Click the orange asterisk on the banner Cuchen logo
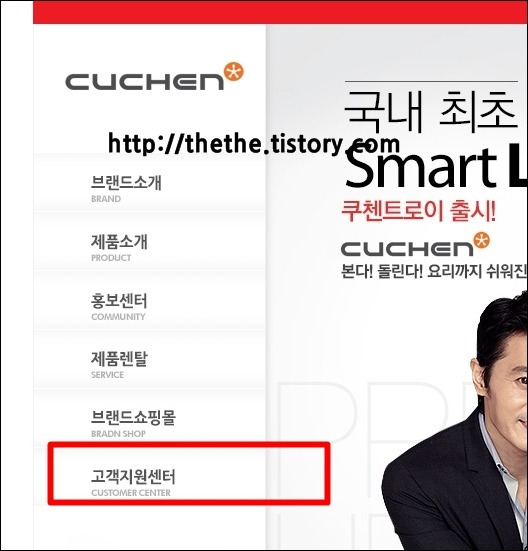The image size is (528, 551). pyautogui.click(x=481, y=240)
